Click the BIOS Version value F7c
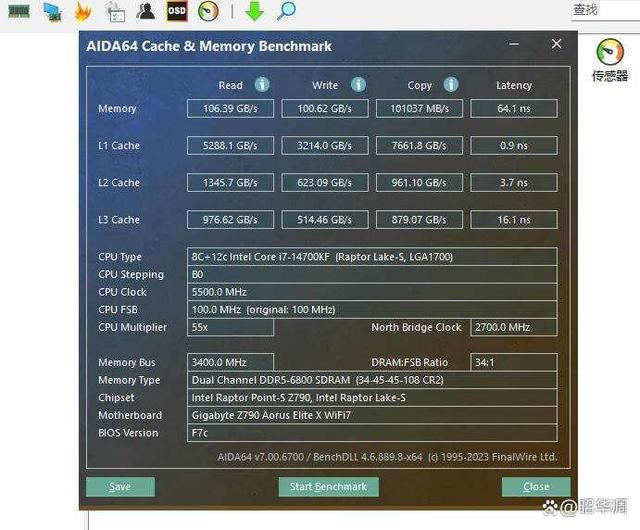Image resolution: width=640 pixels, height=530 pixels. (x=372, y=433)
